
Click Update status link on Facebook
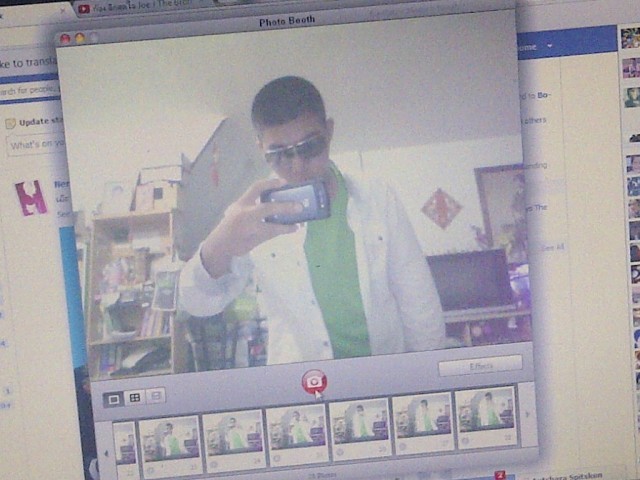[x=35, y=122]
